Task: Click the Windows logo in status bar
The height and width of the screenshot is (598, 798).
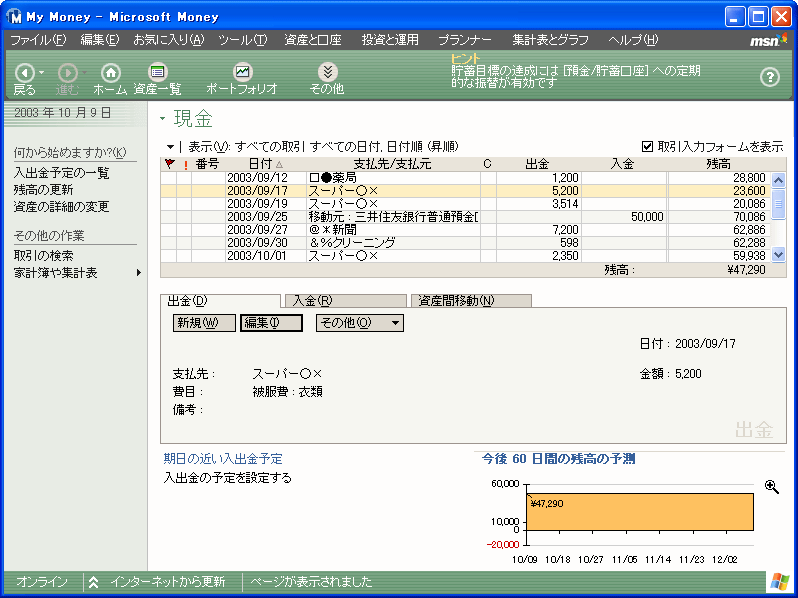Action: pyautogui.click(x=779, y=582)
